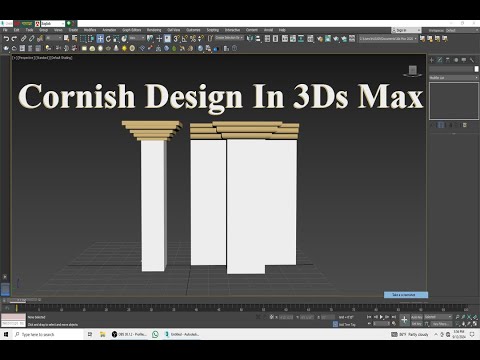Click the Undo arrow in main toolbar
Image resolution: width=480 pixels, height=360 pixels.
[x=6, y=39]
